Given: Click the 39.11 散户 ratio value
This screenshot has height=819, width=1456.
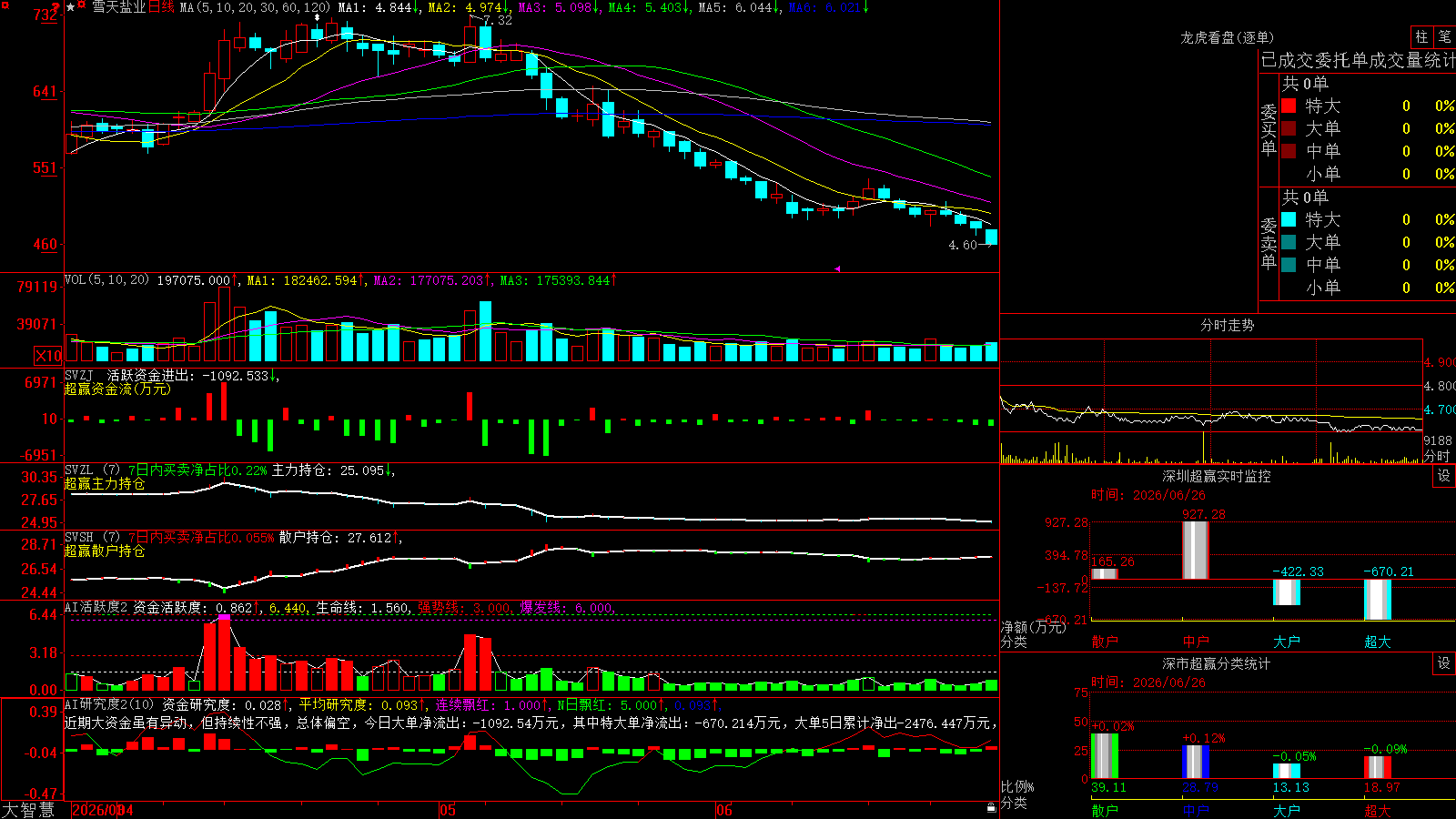Looking at the screenshot, I should coord(1108,787).
